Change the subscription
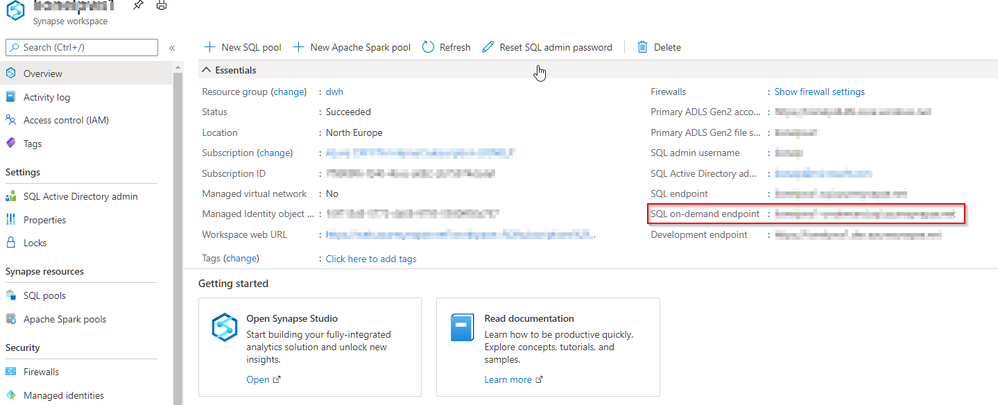The height and width of the screenshot is (405, 998). (x=275, y=153)
